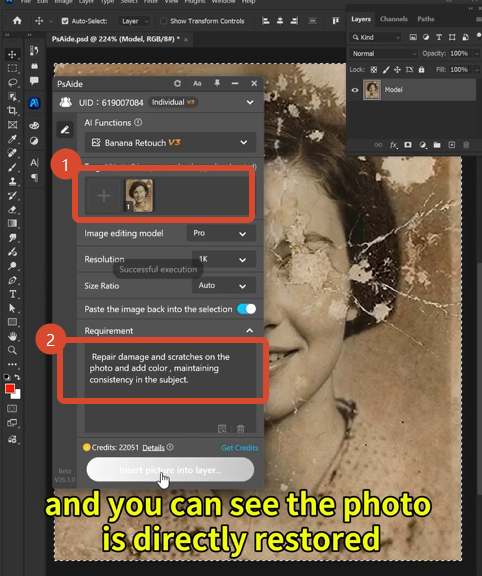Select the Layers tab
Viewport: 482px width, 576px height.
click(361, 19)
